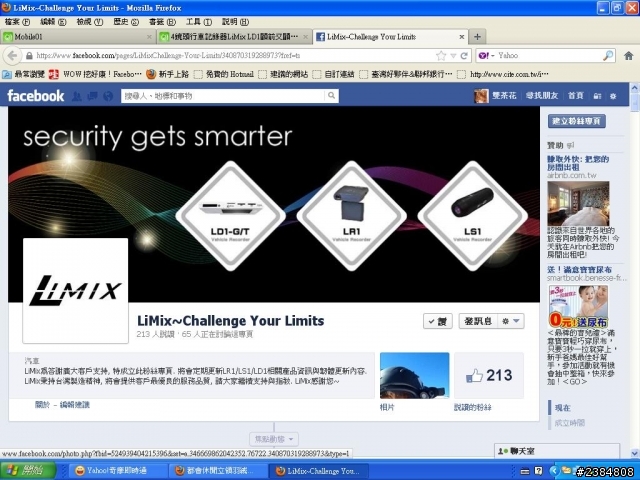The height and width of the screenshot is (480, 640).
Task: Switch to the LiMix LD1 recorder tab
Action: coord(234,37)
